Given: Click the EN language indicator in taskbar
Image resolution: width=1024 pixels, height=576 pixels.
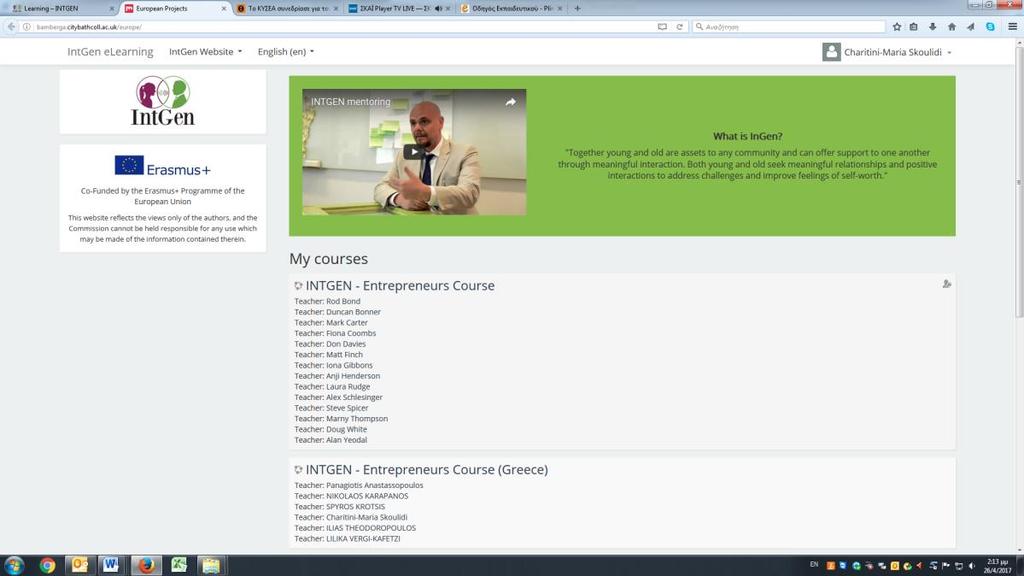Looking at the screenshot, I should (x=814, y=564).
